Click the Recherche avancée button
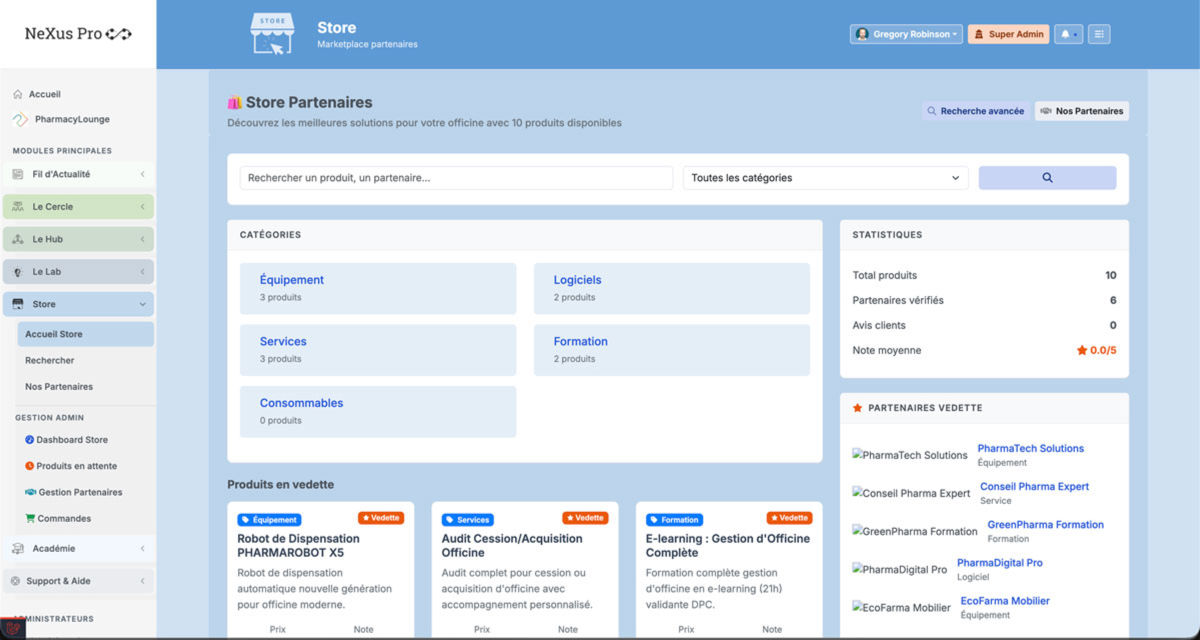This screenshot has width=1200, height=640. (x=975, y=111)
